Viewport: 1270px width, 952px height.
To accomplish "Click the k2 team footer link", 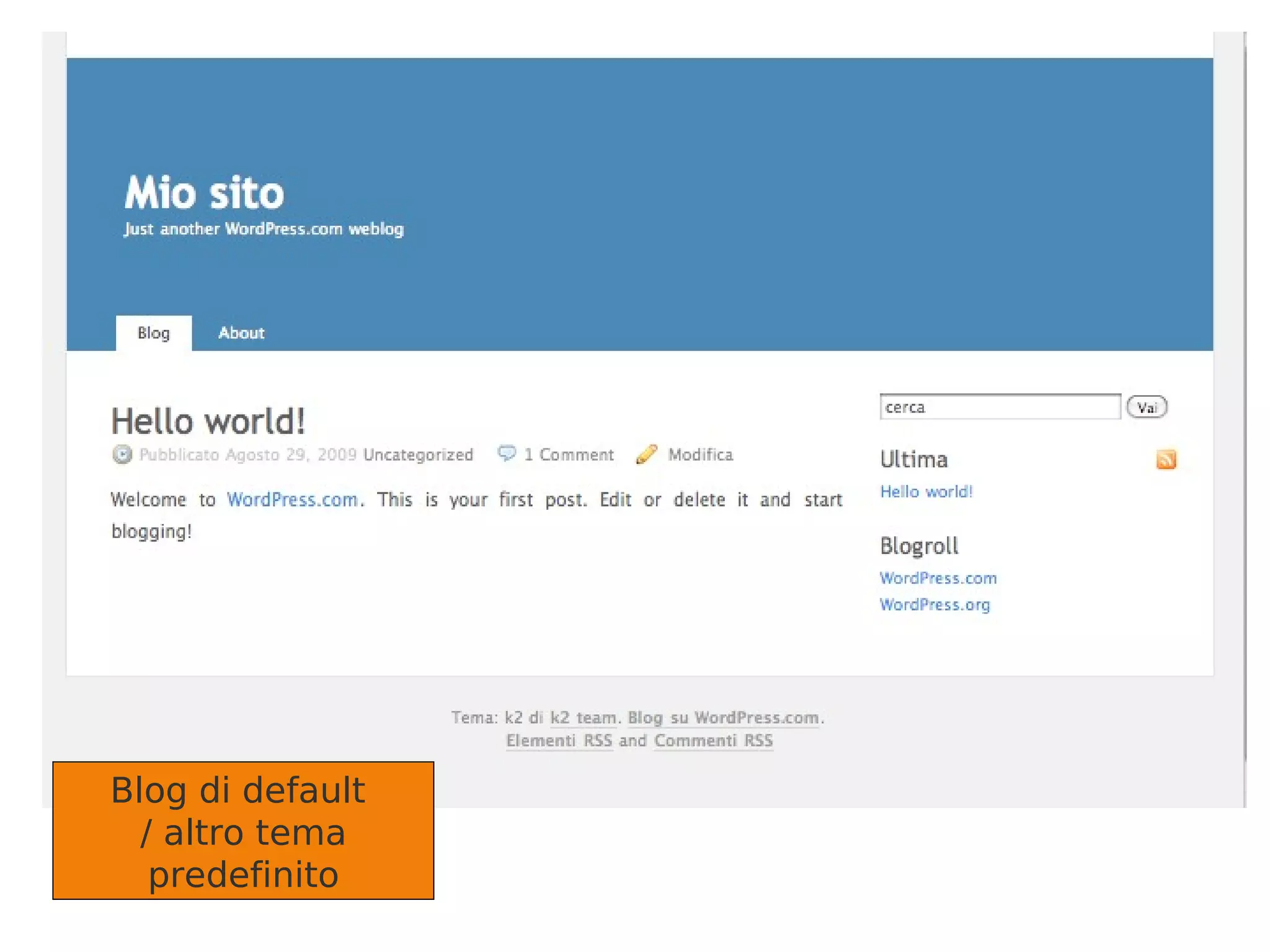I will coord(584,718).
